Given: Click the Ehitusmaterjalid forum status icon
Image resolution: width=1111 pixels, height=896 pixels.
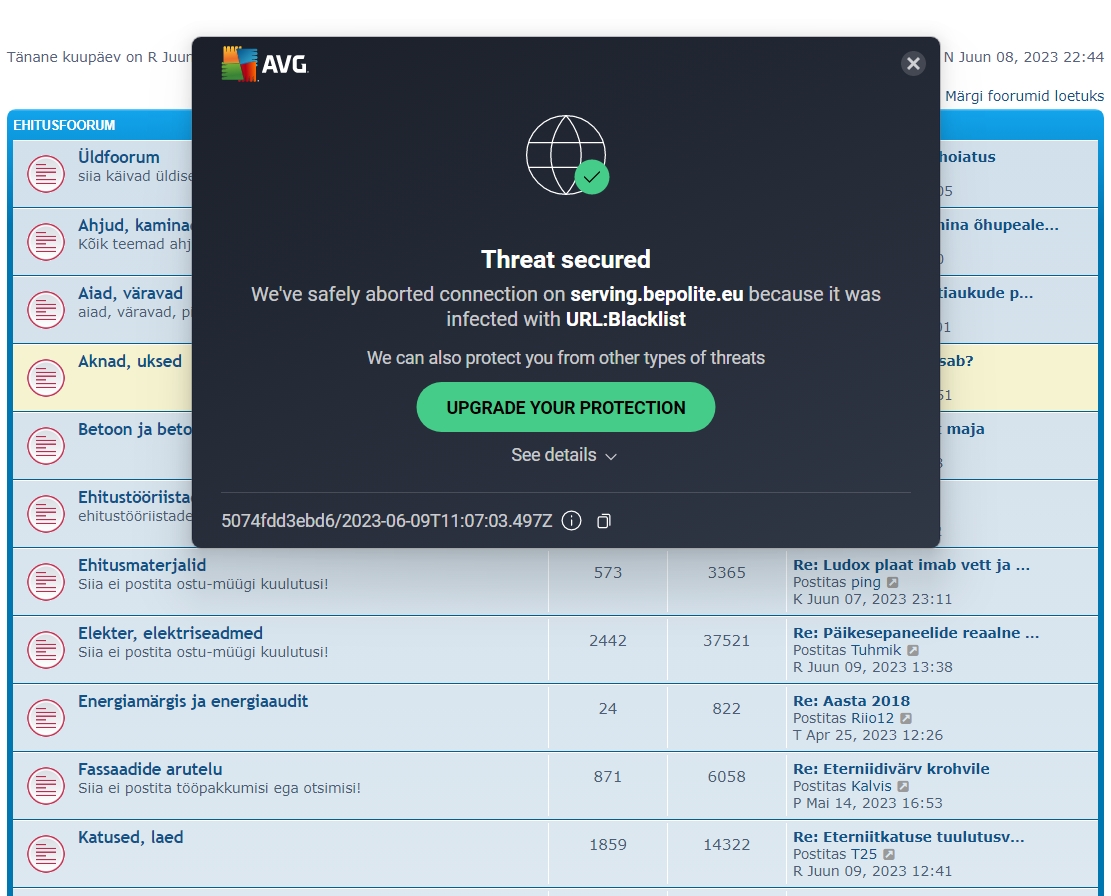Looking at the screenshot, I should 46,582.
